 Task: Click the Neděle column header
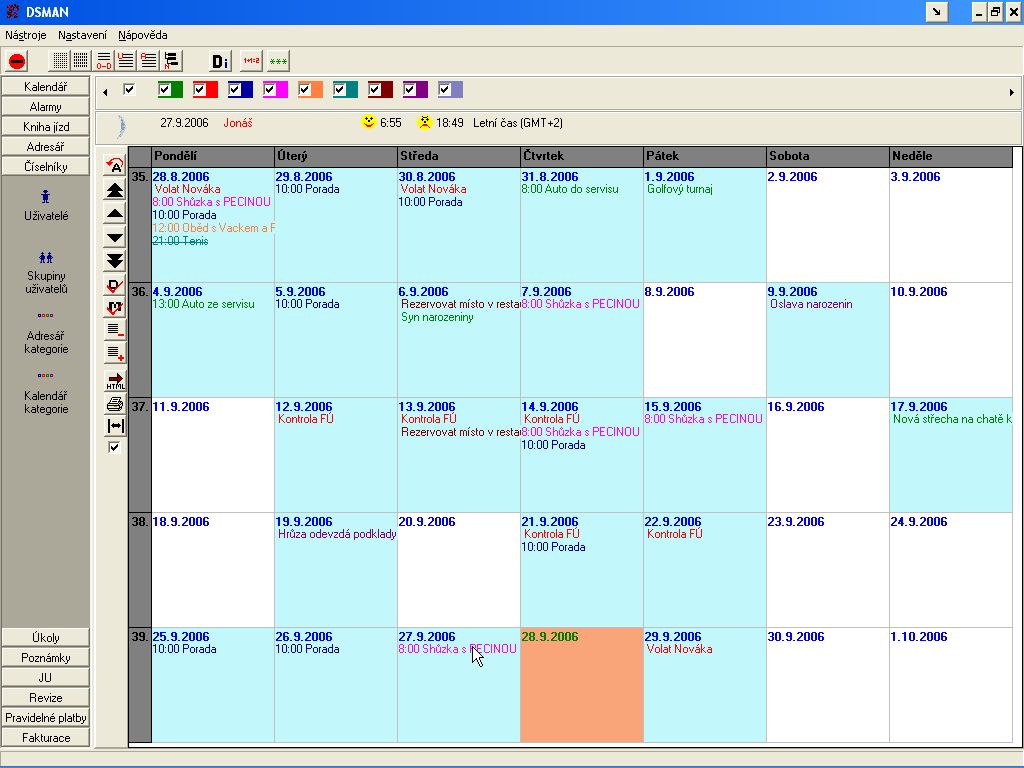[x=951, y=156]
